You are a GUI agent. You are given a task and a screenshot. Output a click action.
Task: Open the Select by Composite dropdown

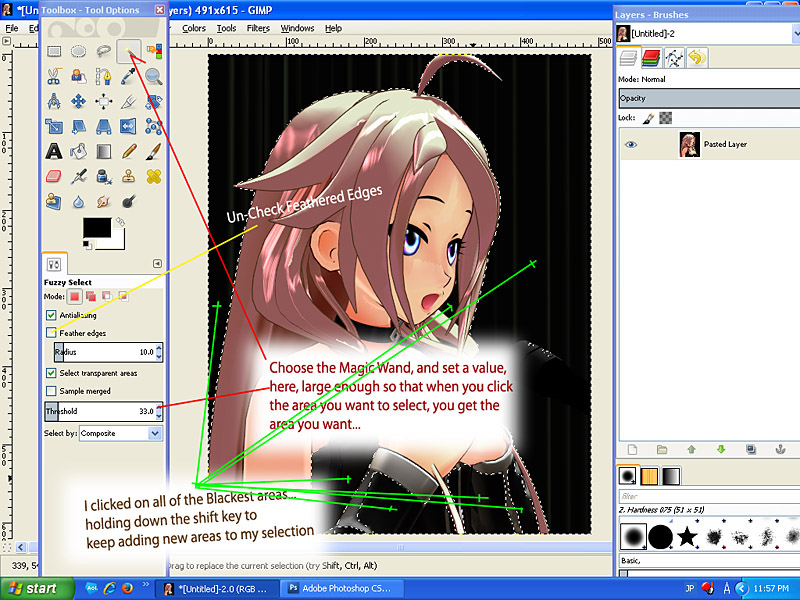120,432
